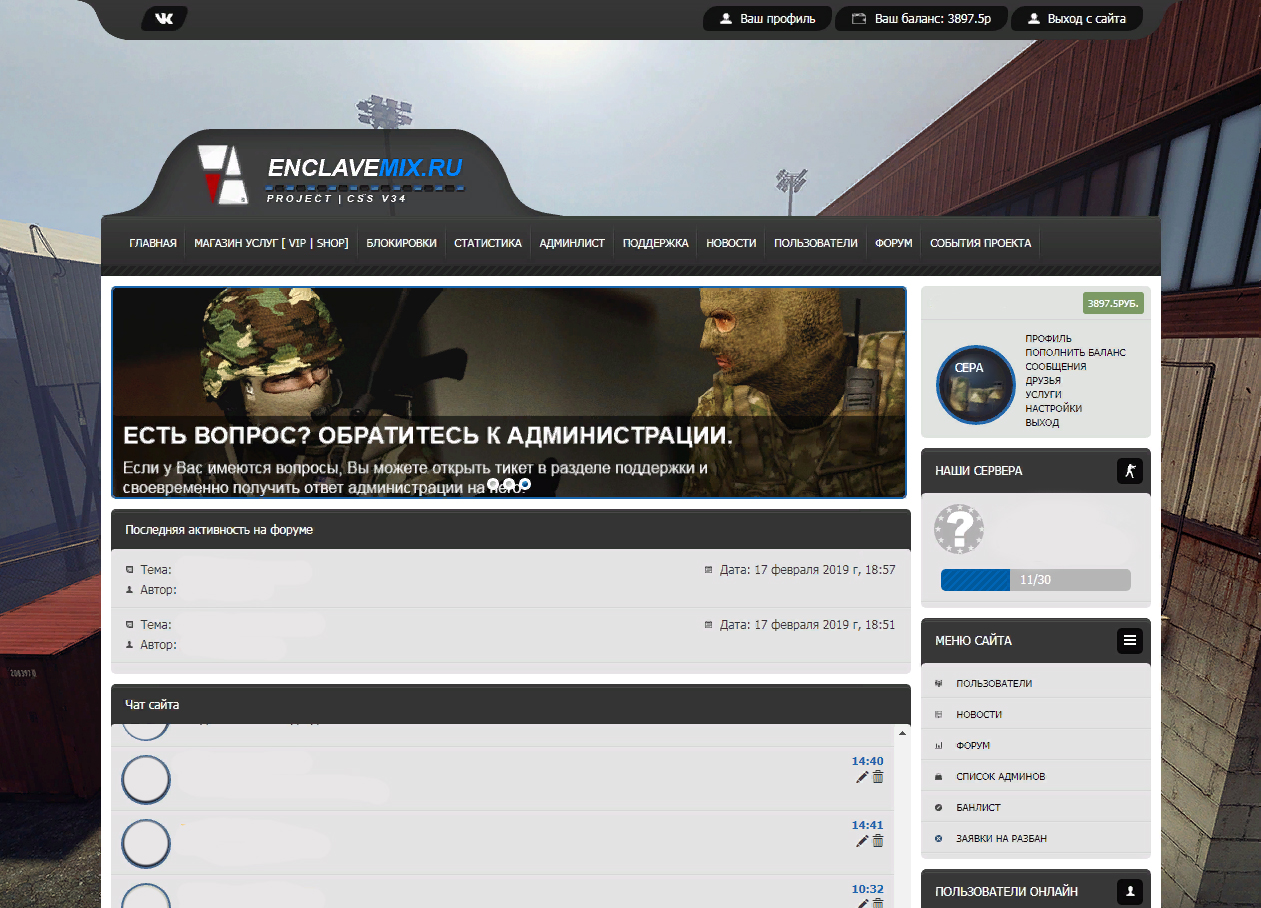Screen dimensions: 1261x908
Task: Click the 10:32 chat timestamp
Action: pyautogui.click(x=867, y=889)
